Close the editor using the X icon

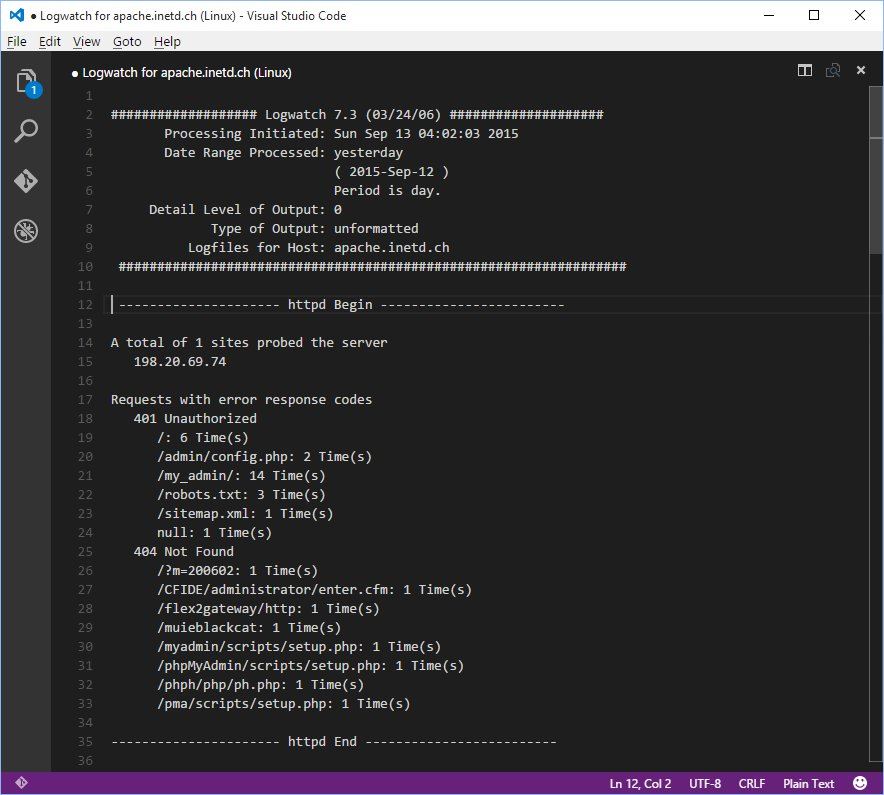pos(861,71)
